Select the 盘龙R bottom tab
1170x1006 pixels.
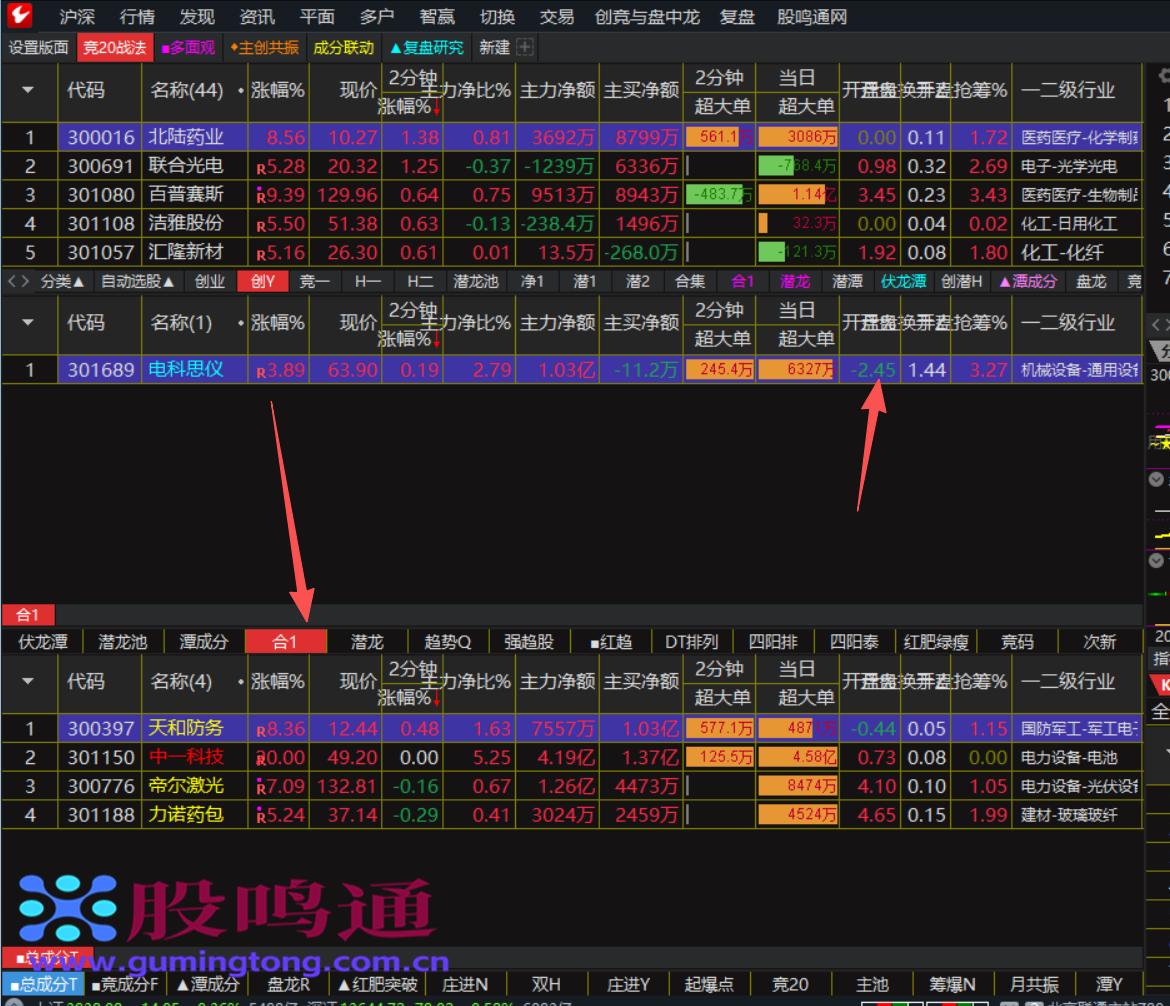click(x=289, y=984)
